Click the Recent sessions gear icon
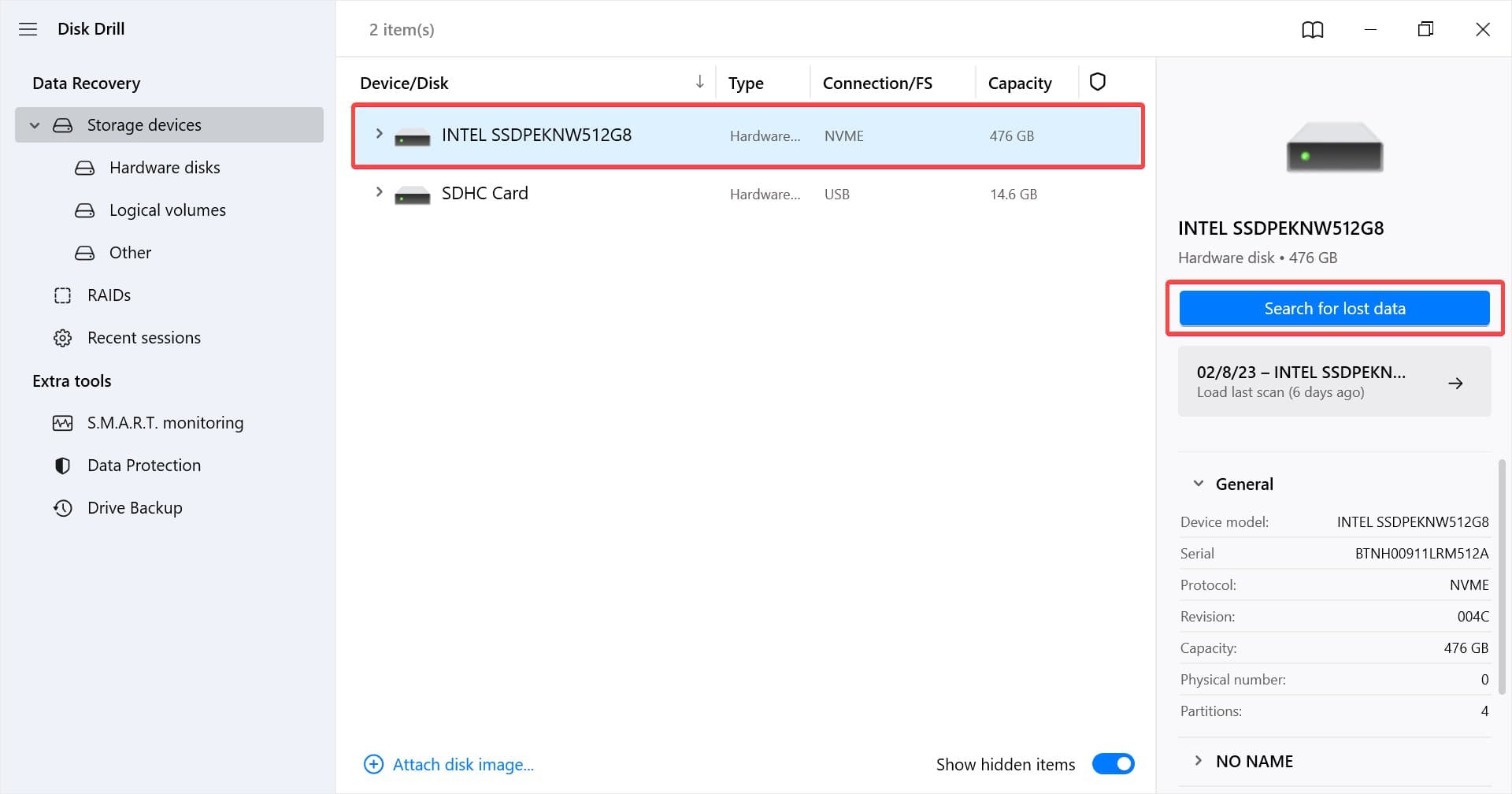 (63, 338)
